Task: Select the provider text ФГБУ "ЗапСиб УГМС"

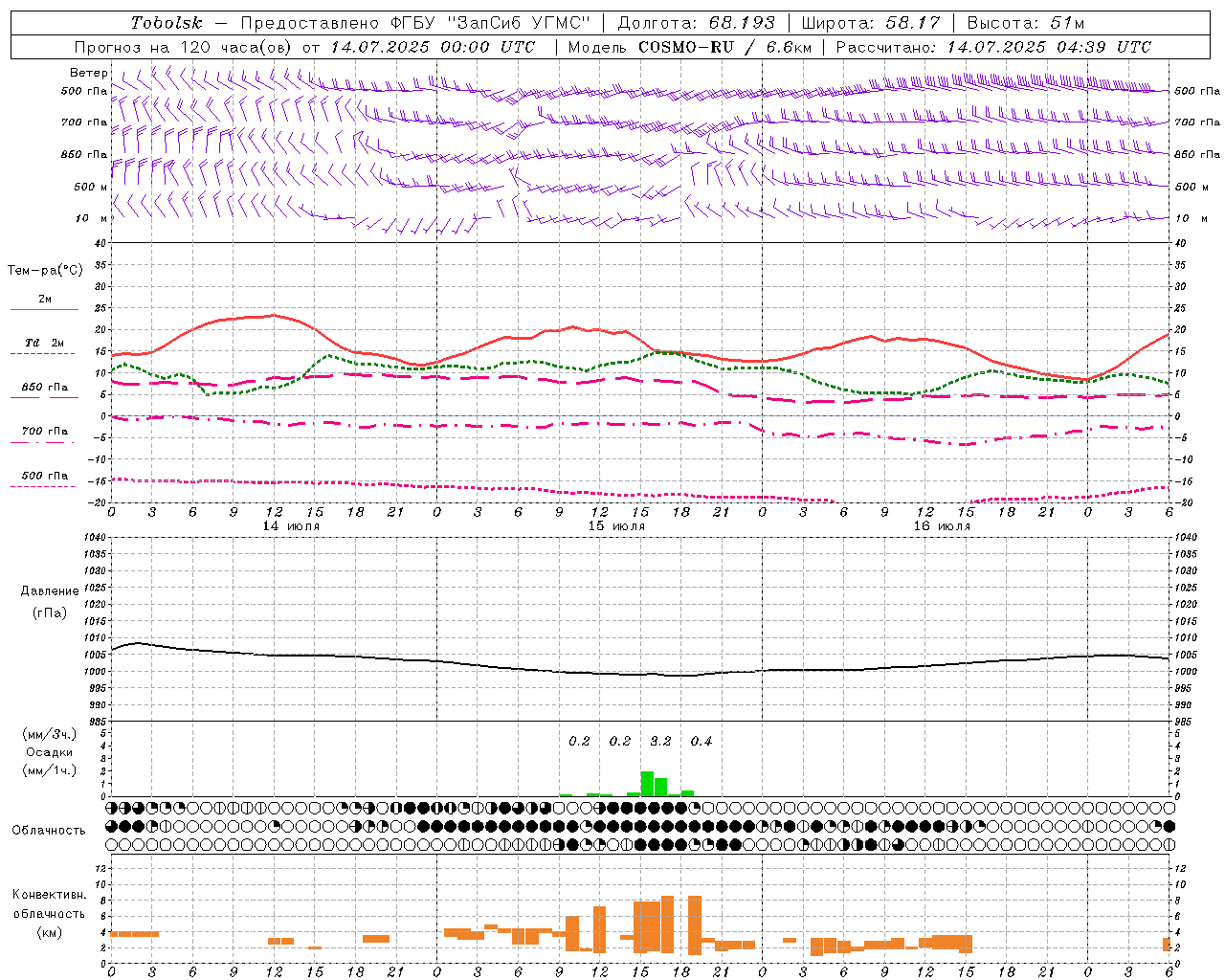Action: [490, 23]
